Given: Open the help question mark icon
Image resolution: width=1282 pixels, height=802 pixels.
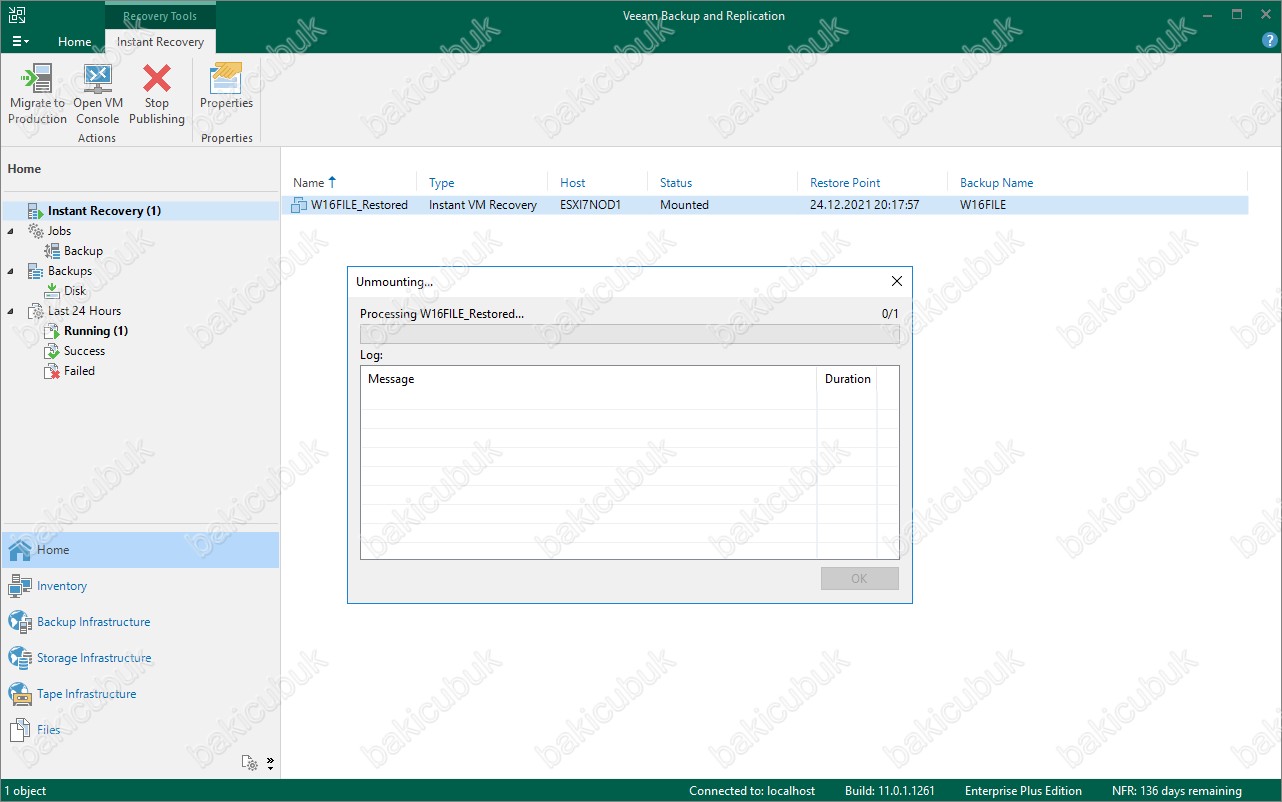Looking at the screenshot, I should click(1270, 41).
